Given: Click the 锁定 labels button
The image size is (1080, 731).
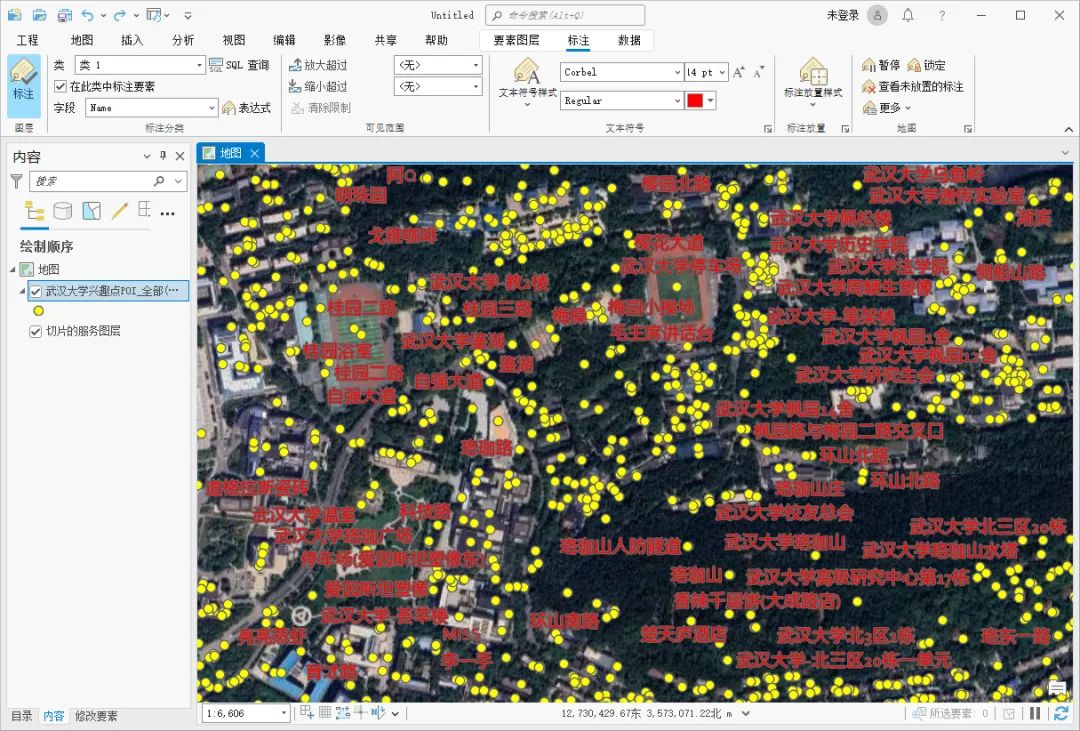Looking at the screenshot, I should coord(926,65).
